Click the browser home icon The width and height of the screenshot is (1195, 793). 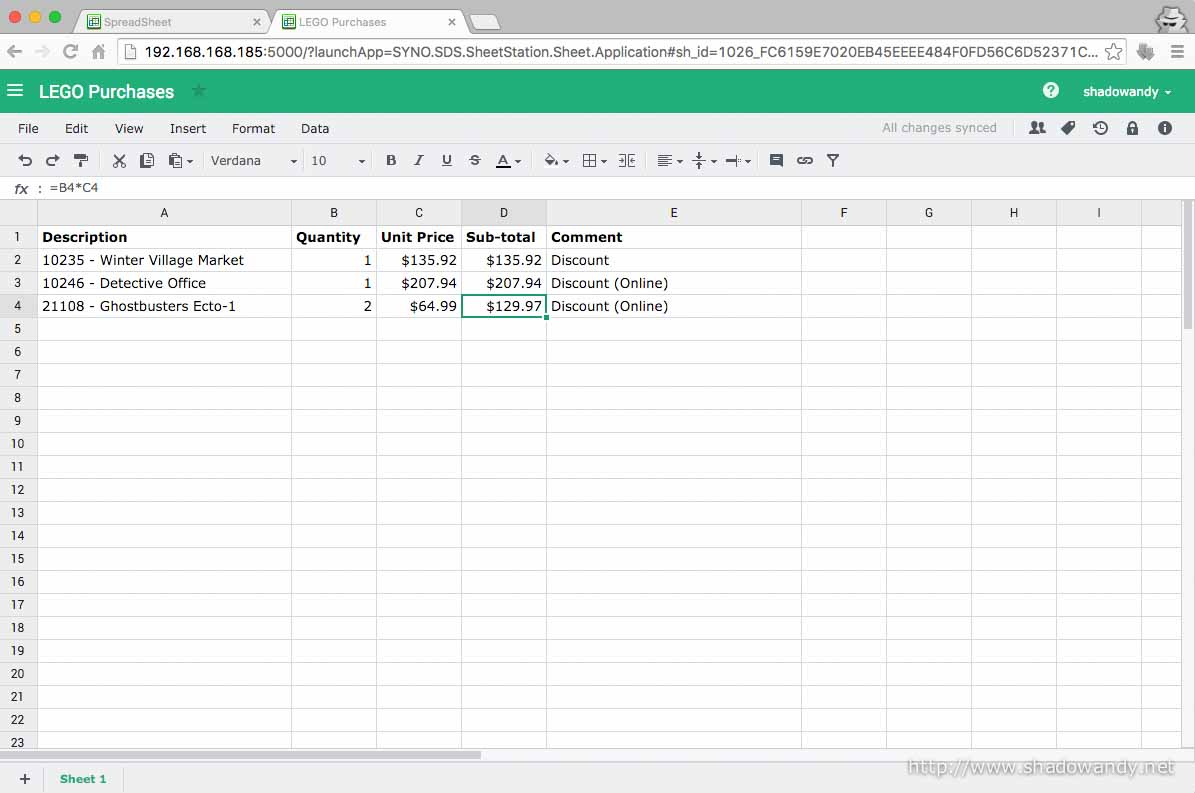[x=98, y=52]
